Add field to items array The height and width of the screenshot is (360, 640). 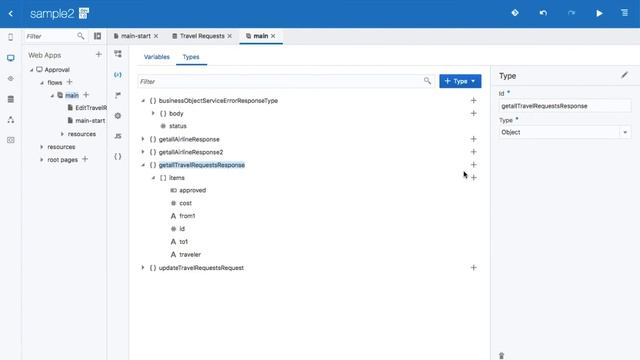click(473, 178)
